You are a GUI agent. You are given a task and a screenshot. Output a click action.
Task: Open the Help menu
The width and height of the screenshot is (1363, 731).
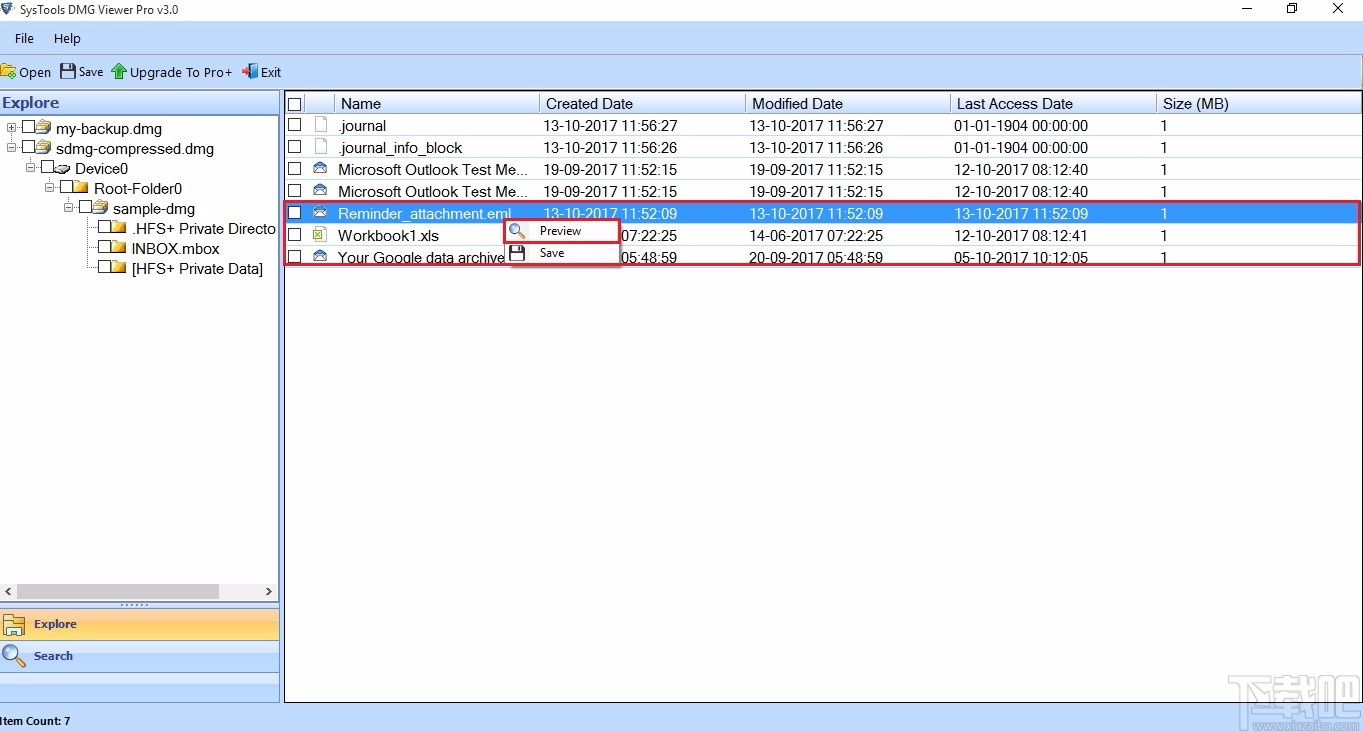coord(67,38)
